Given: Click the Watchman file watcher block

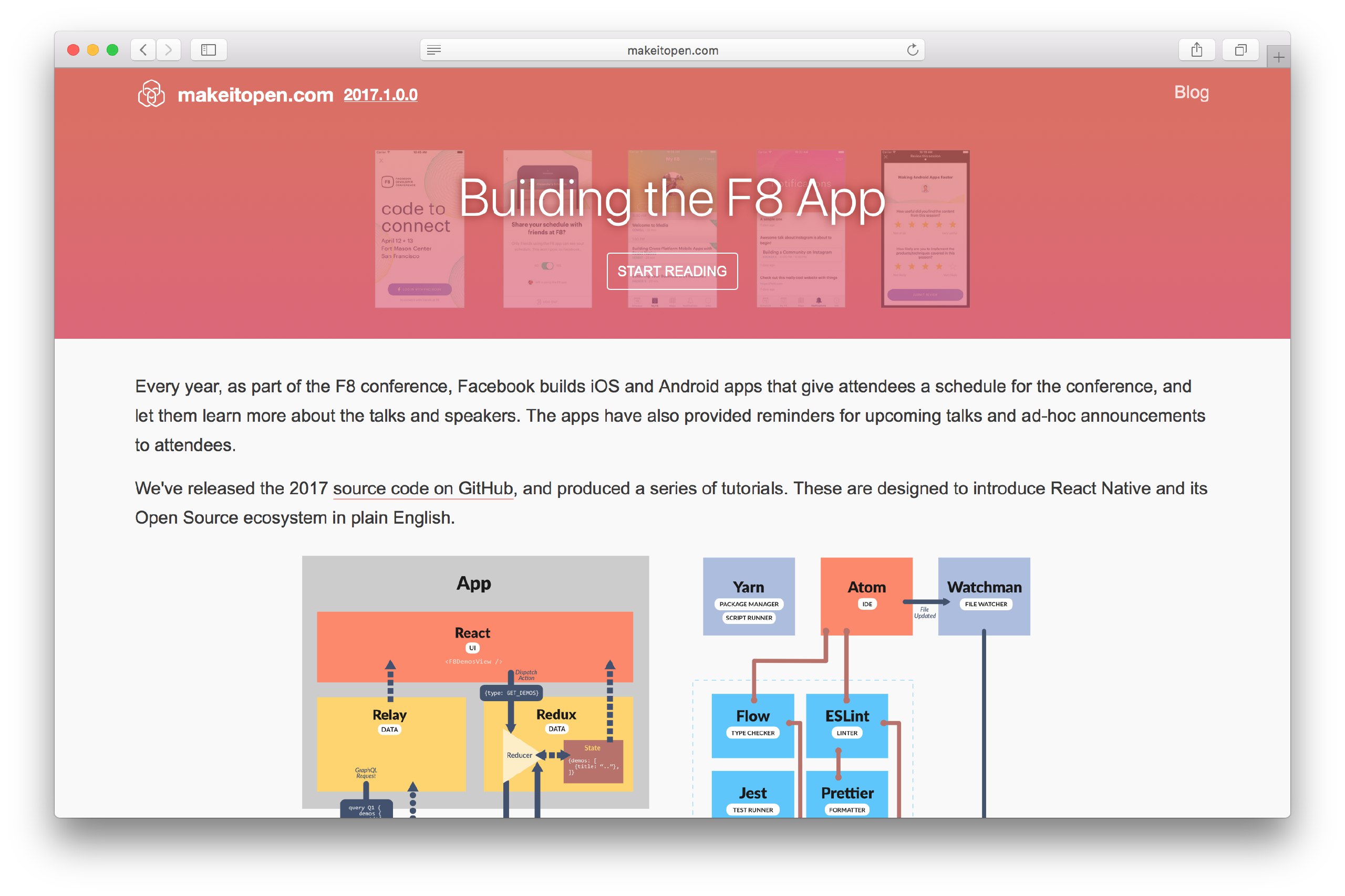Looking at the screenshot, I should (x=984, y=596).
